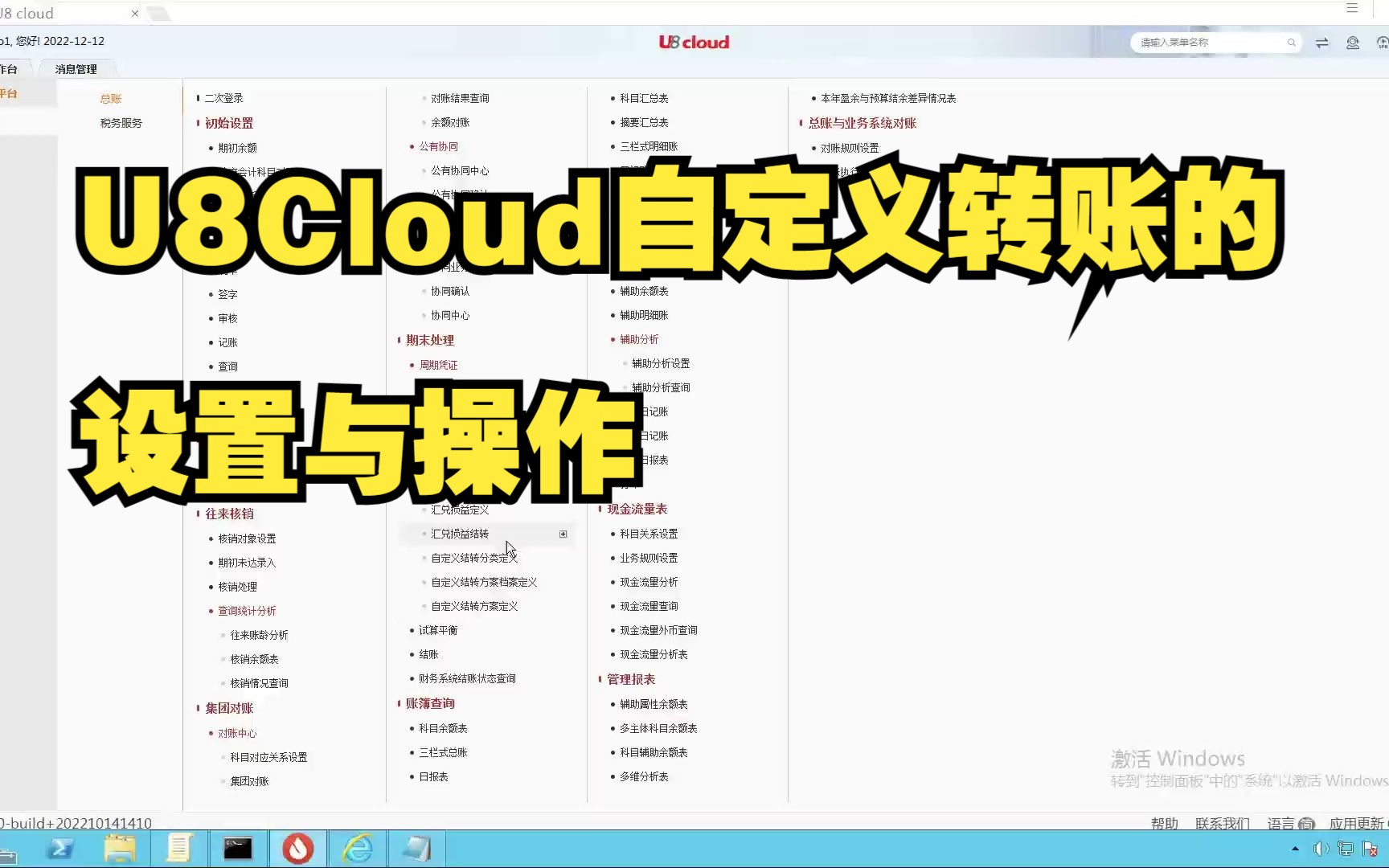
Task: Click the 往来核销 section heading
Action: tap(229, 514)
